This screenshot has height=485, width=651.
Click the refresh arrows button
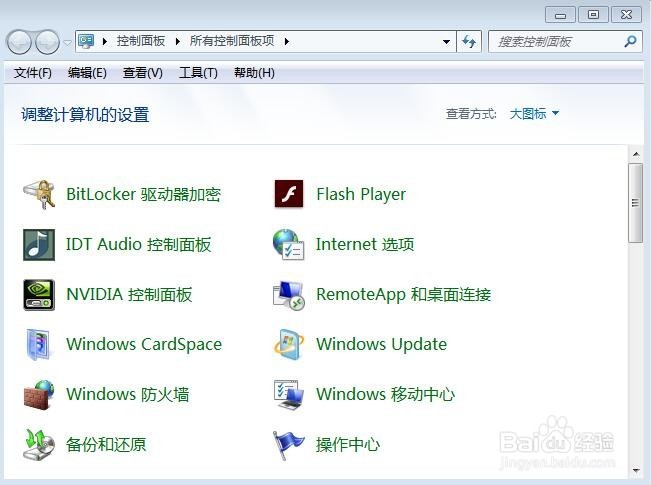pos(469,42)
